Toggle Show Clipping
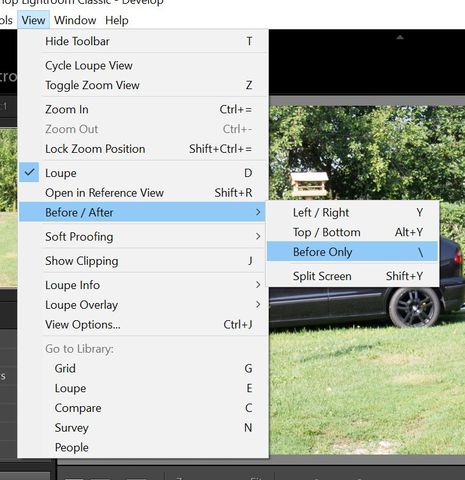The height and width of the screenshot is (480, 465). point(143,261)
